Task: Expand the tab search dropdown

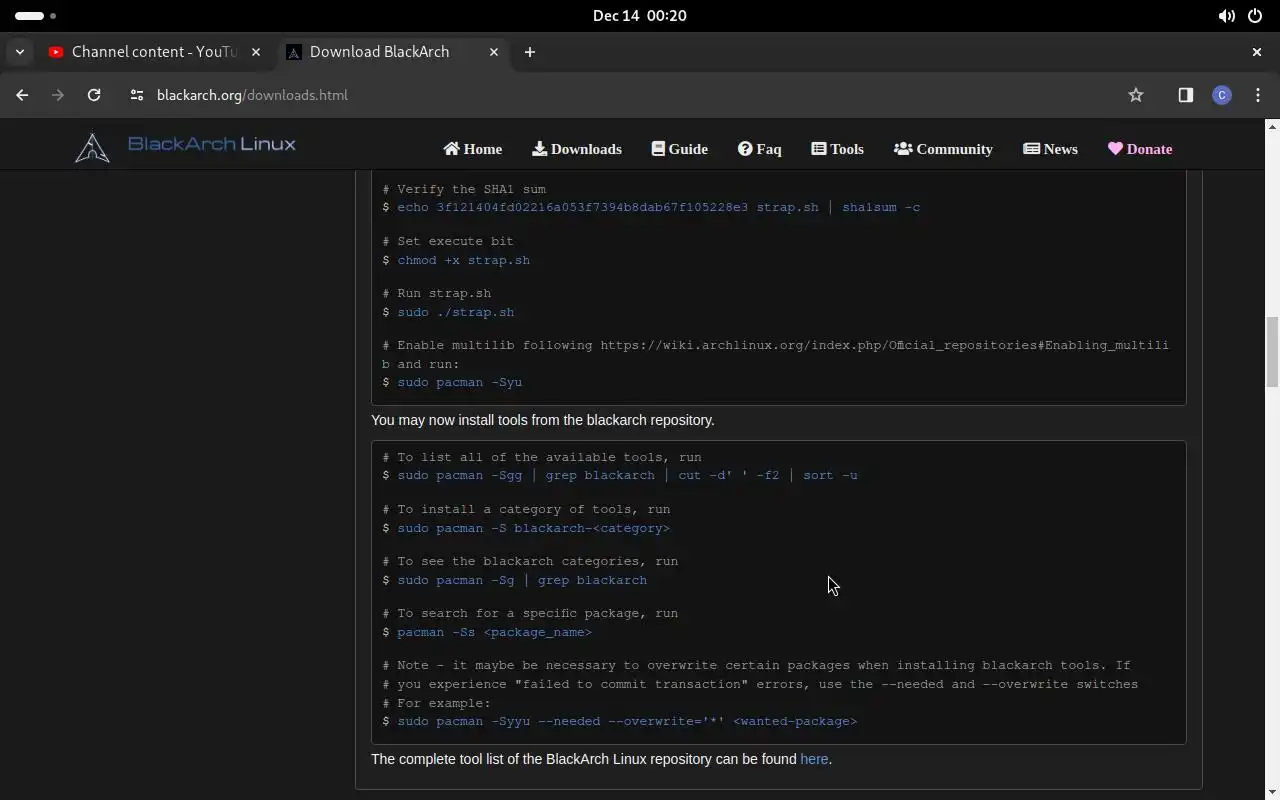Action: (20, 52)
